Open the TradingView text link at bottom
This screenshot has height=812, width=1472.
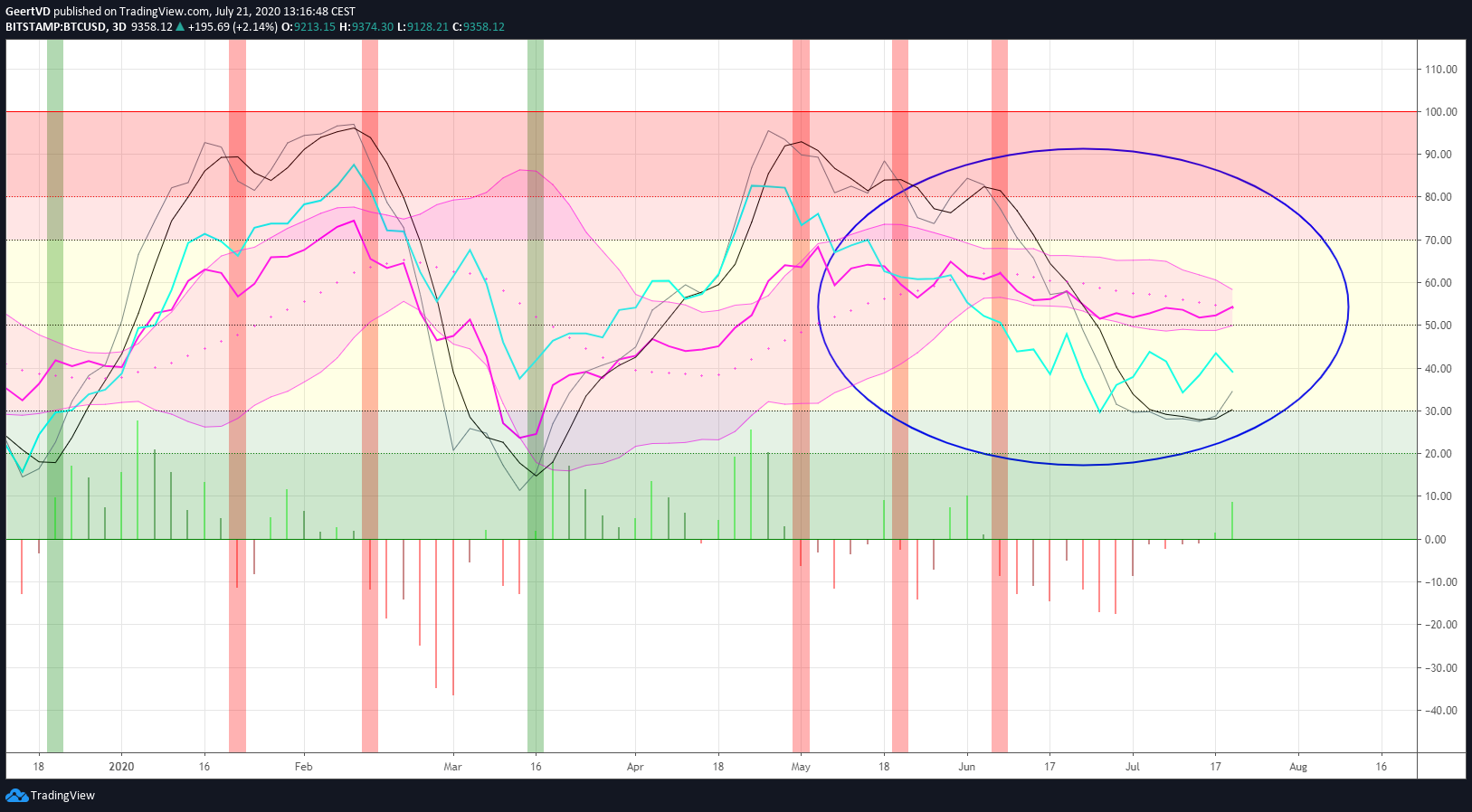tap(62, 796)
